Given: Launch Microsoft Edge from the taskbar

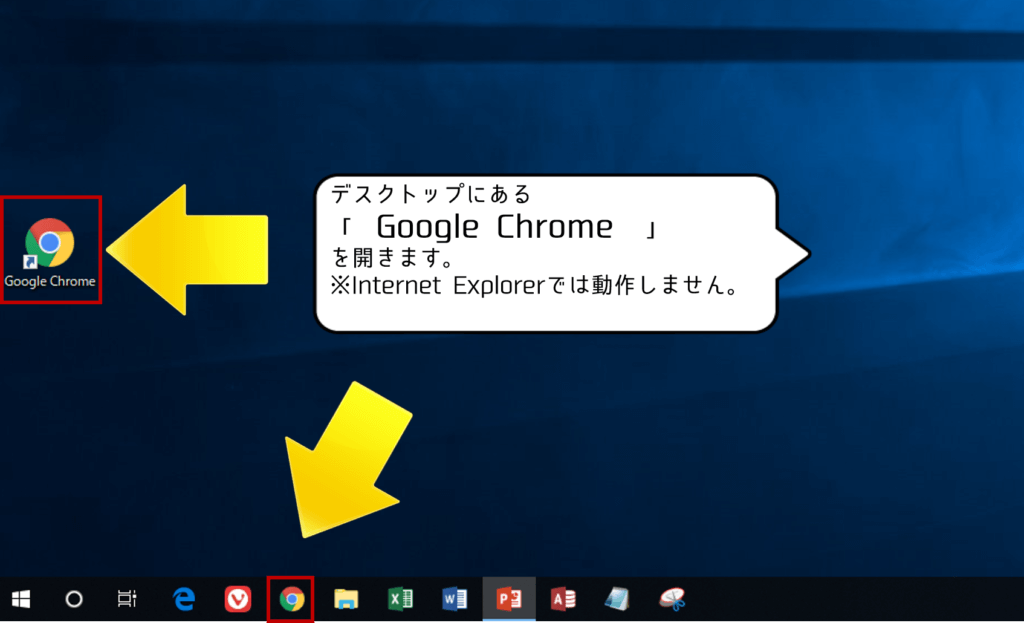Looking at the screenshot, I should pyautogui.click(x=184, y=599).
